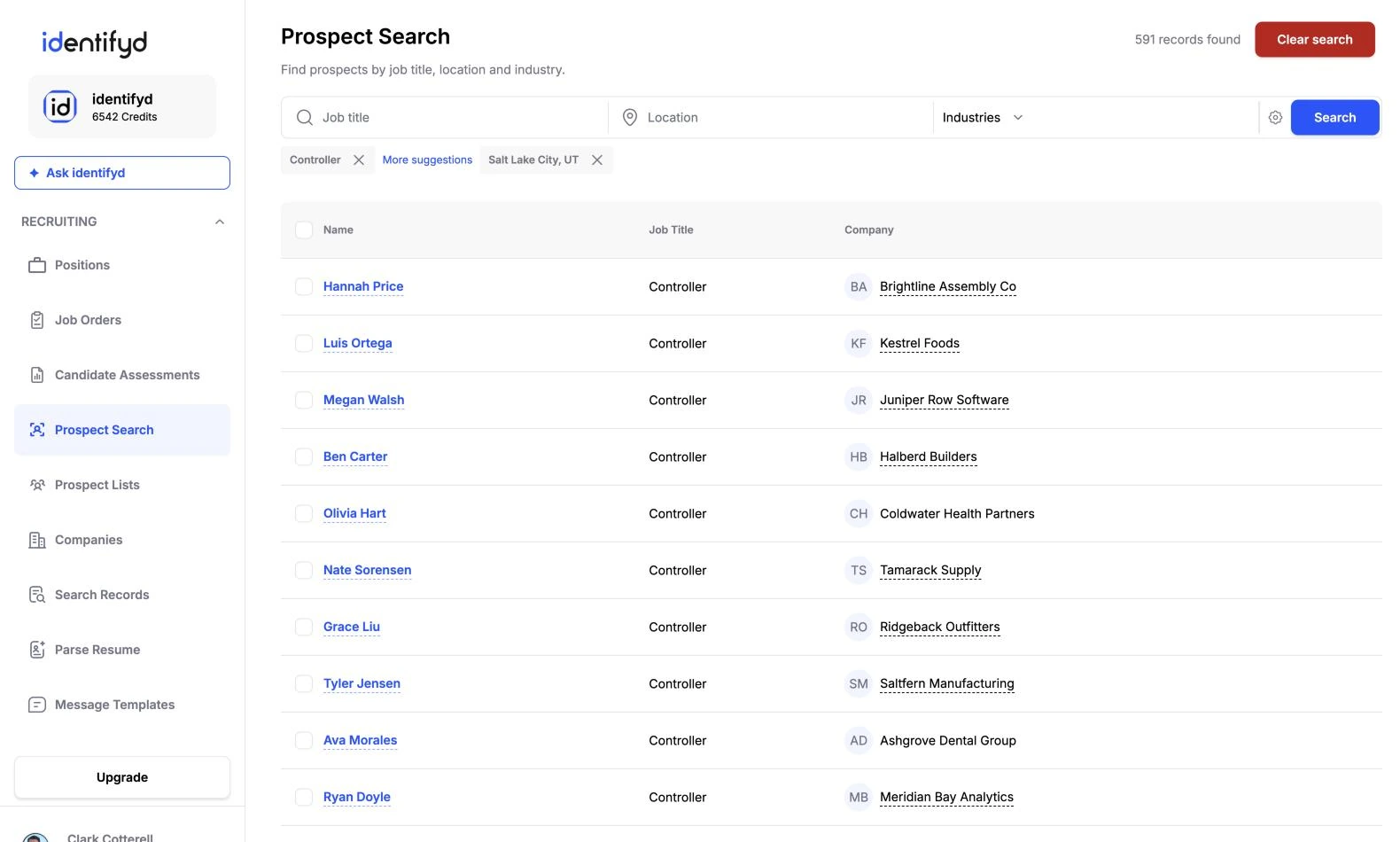This screenshot has width=1400, height=842.
Task: Open Companies from the sidebar
Action: [x=122, y=540]
